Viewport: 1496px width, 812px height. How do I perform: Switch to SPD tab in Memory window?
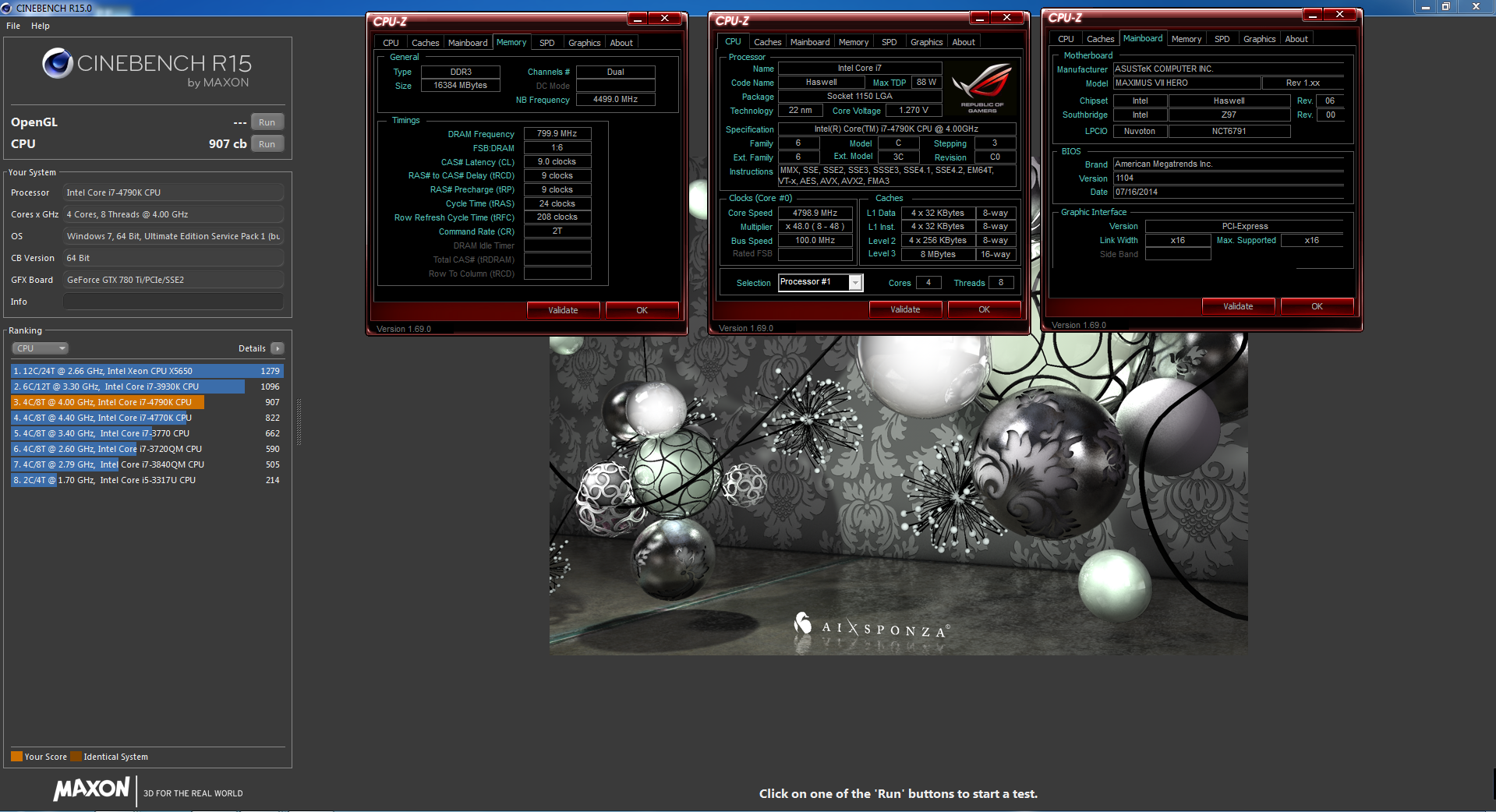pyautogui.click(x=547, y=43)
